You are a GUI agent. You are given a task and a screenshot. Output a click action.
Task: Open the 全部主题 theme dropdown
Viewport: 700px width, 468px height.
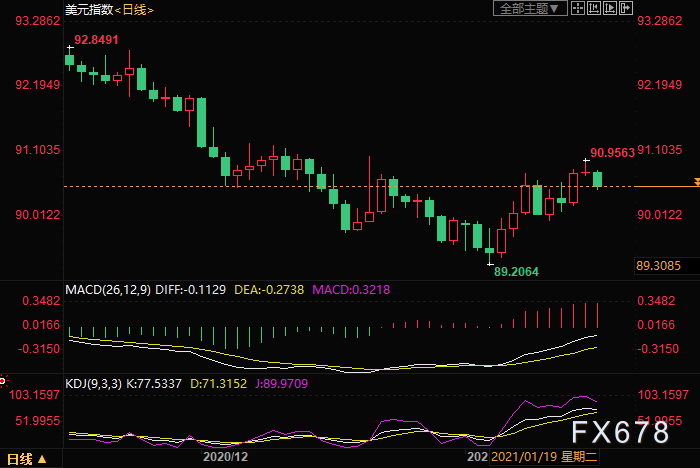pos(531,8)
